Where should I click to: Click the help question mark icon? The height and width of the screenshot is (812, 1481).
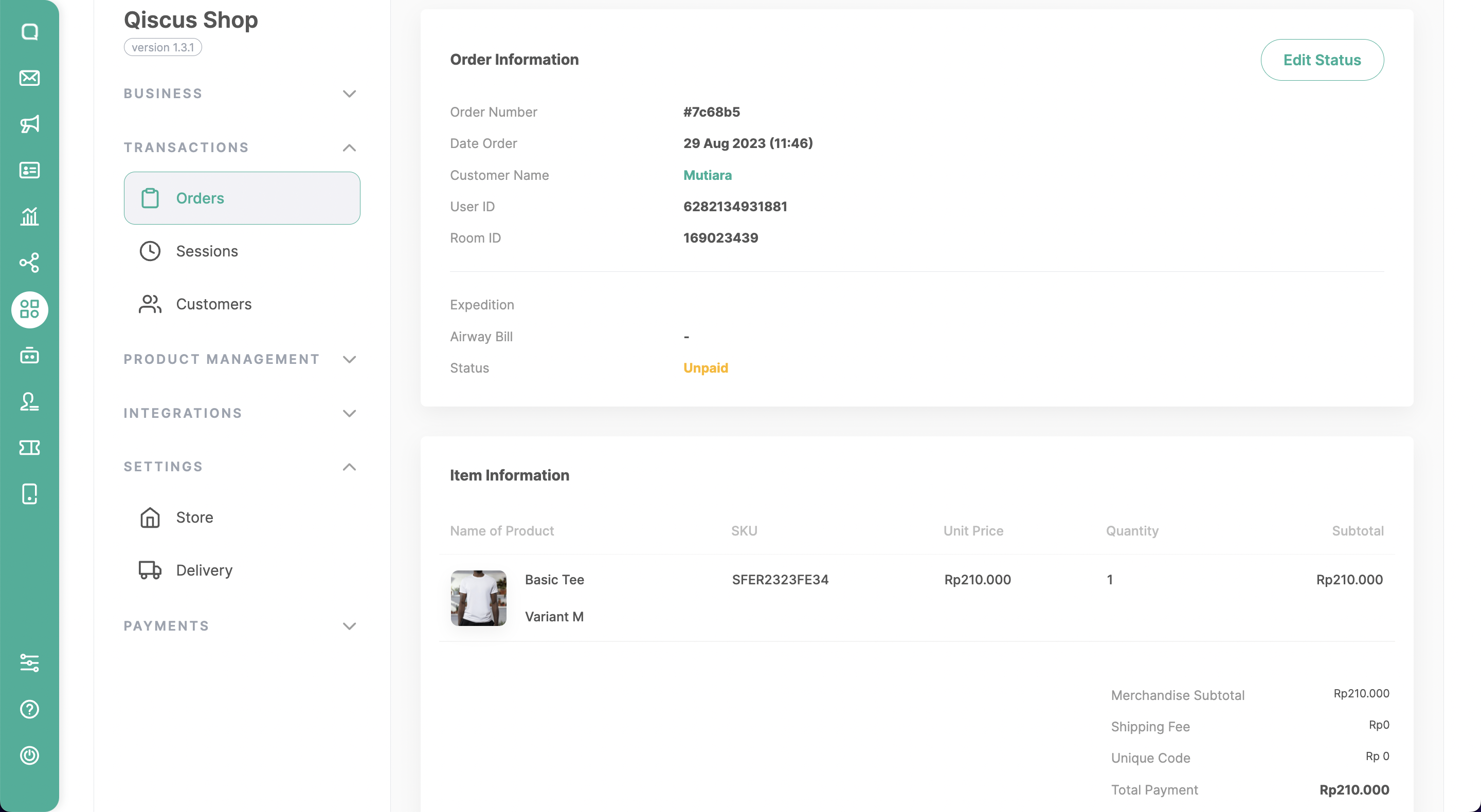click(x=29, y=709)
